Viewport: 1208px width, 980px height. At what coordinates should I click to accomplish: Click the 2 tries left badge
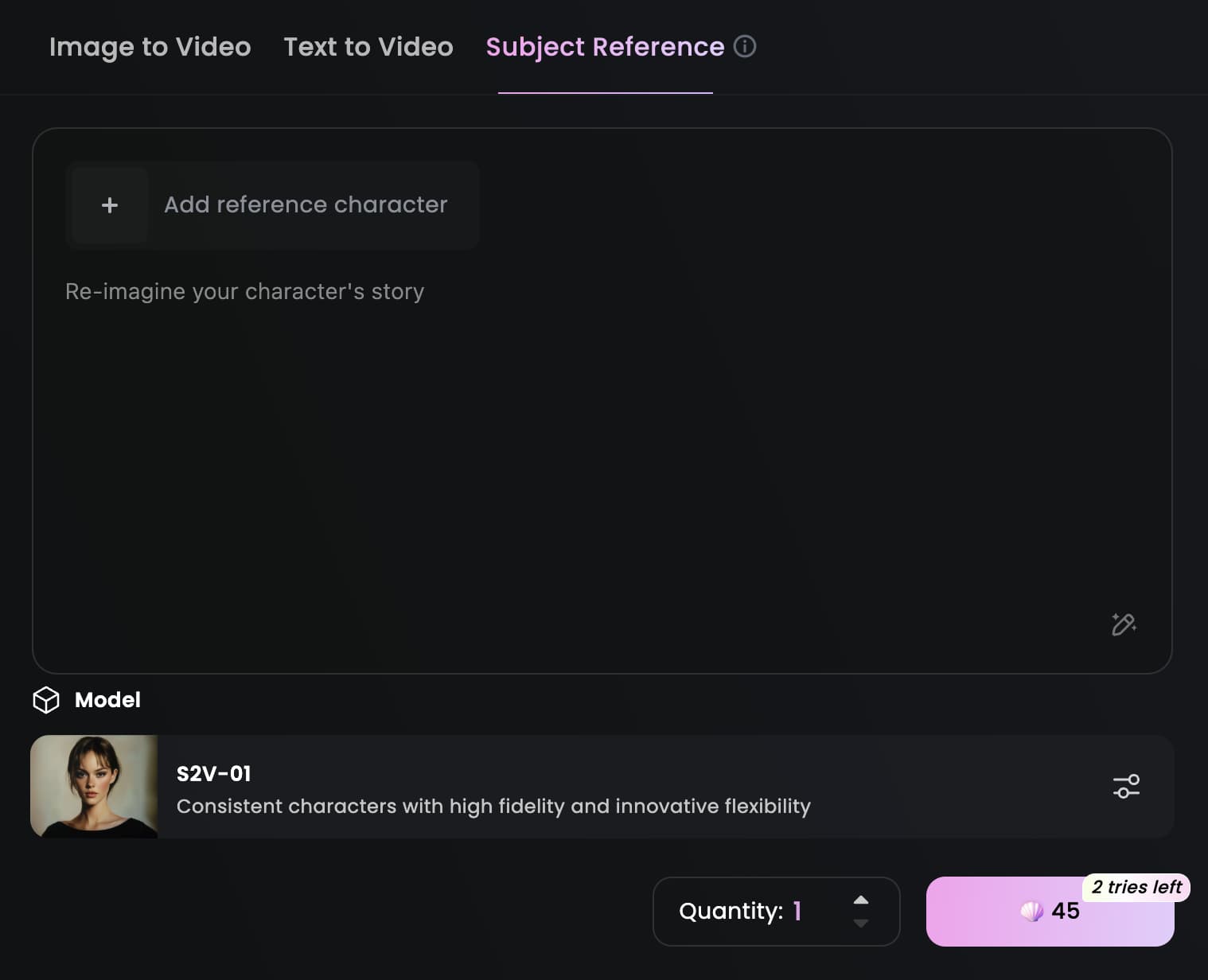pyautogui.click(x=1136, y=887)
